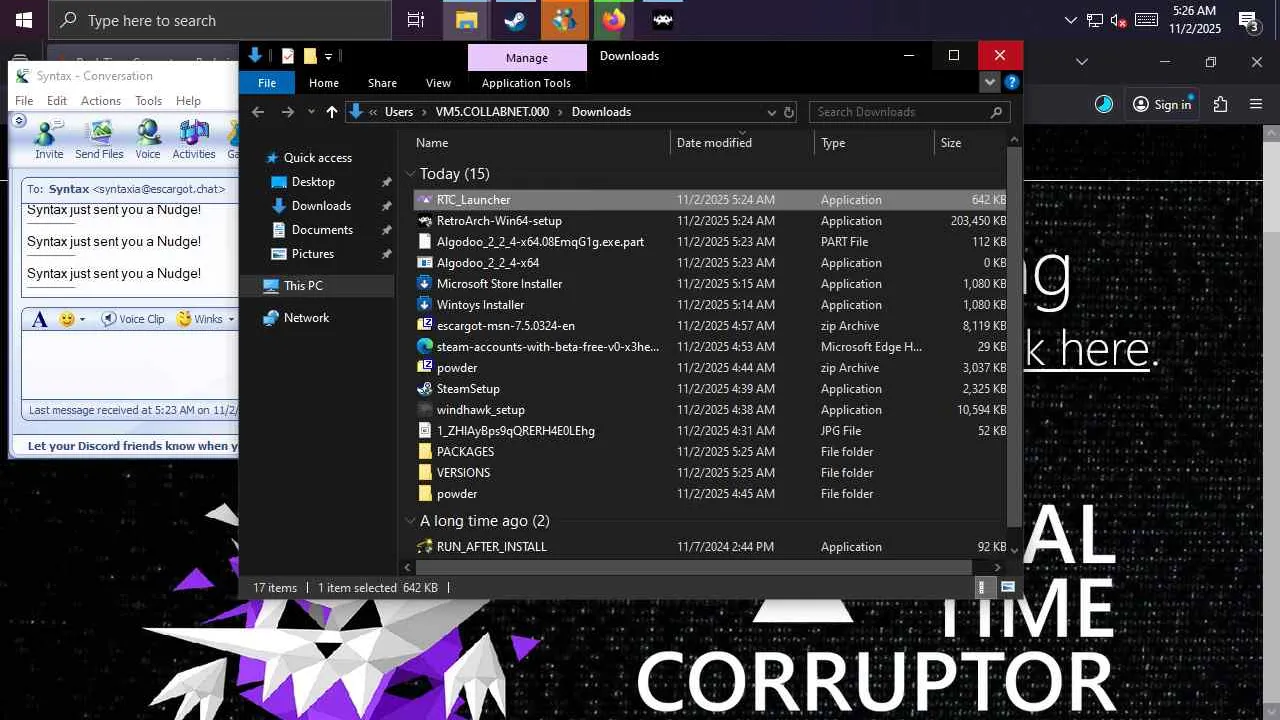This screenshot has width=1280, height=720.
Task: Click Explorer horizontal scrollbar thumb
Action: [693, 567]
